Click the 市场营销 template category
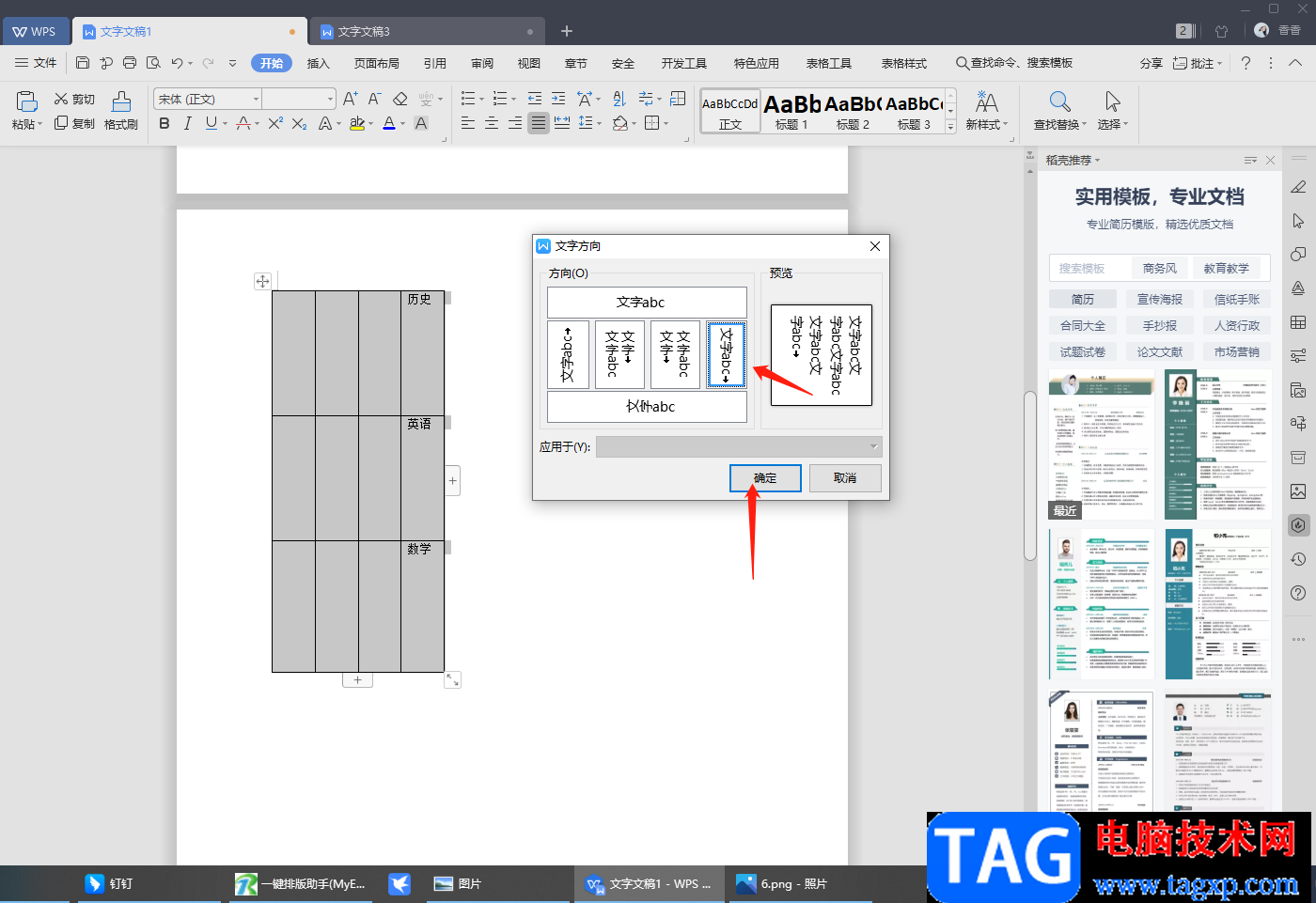 [x=1237, y=351]
